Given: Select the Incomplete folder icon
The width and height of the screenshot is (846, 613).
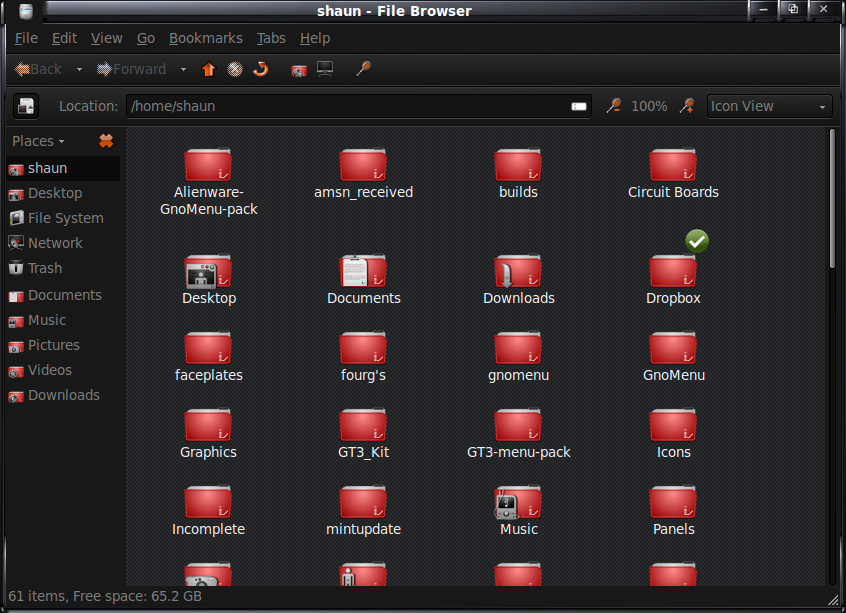Looking at the screenshot, I should [x=208, y=502].
